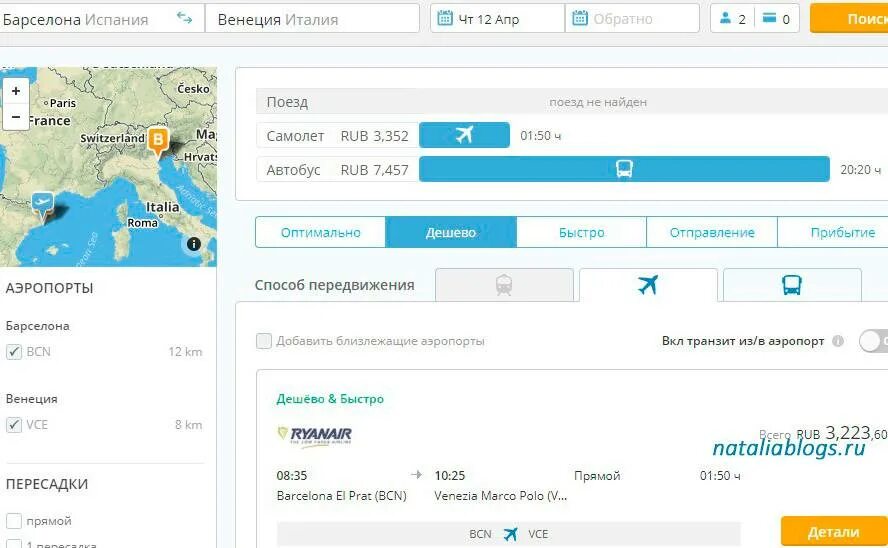Click the plane icon between BCN and VCE
This screenshot has height=548, width=888.
[510, 534]
